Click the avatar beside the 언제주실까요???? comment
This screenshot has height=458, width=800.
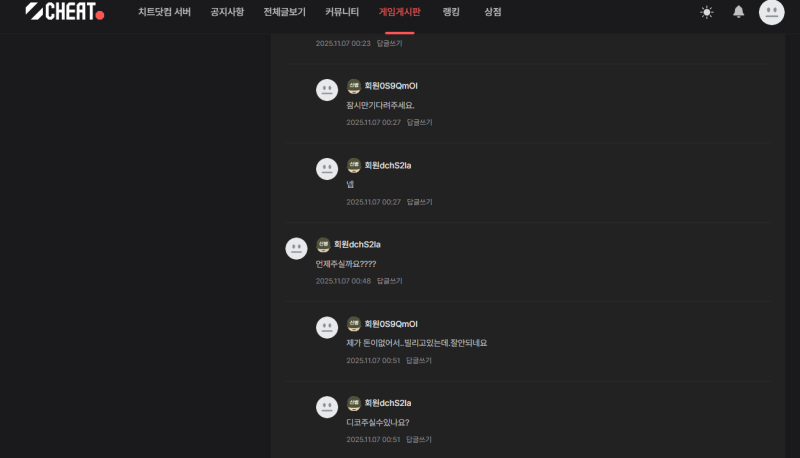click(x=296, y=248)
